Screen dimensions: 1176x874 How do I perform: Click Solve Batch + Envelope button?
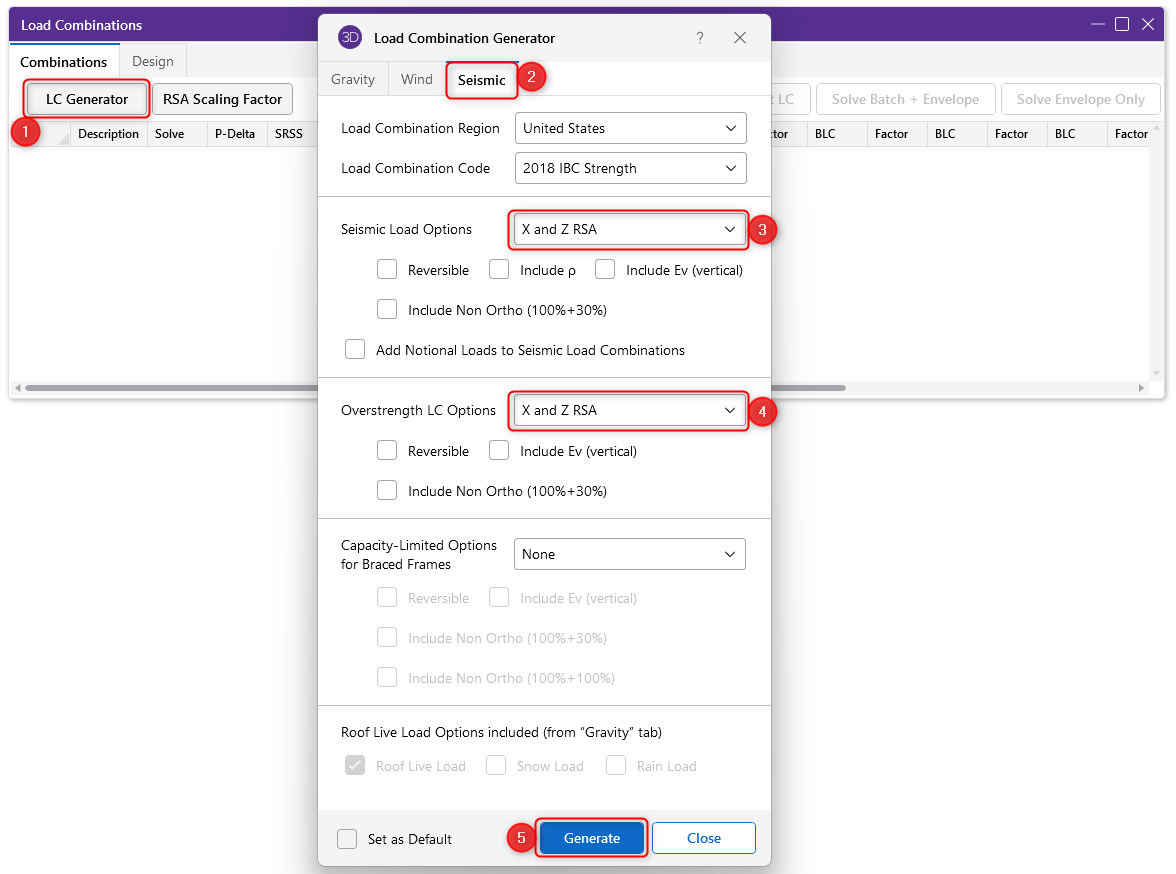point(905,99)
